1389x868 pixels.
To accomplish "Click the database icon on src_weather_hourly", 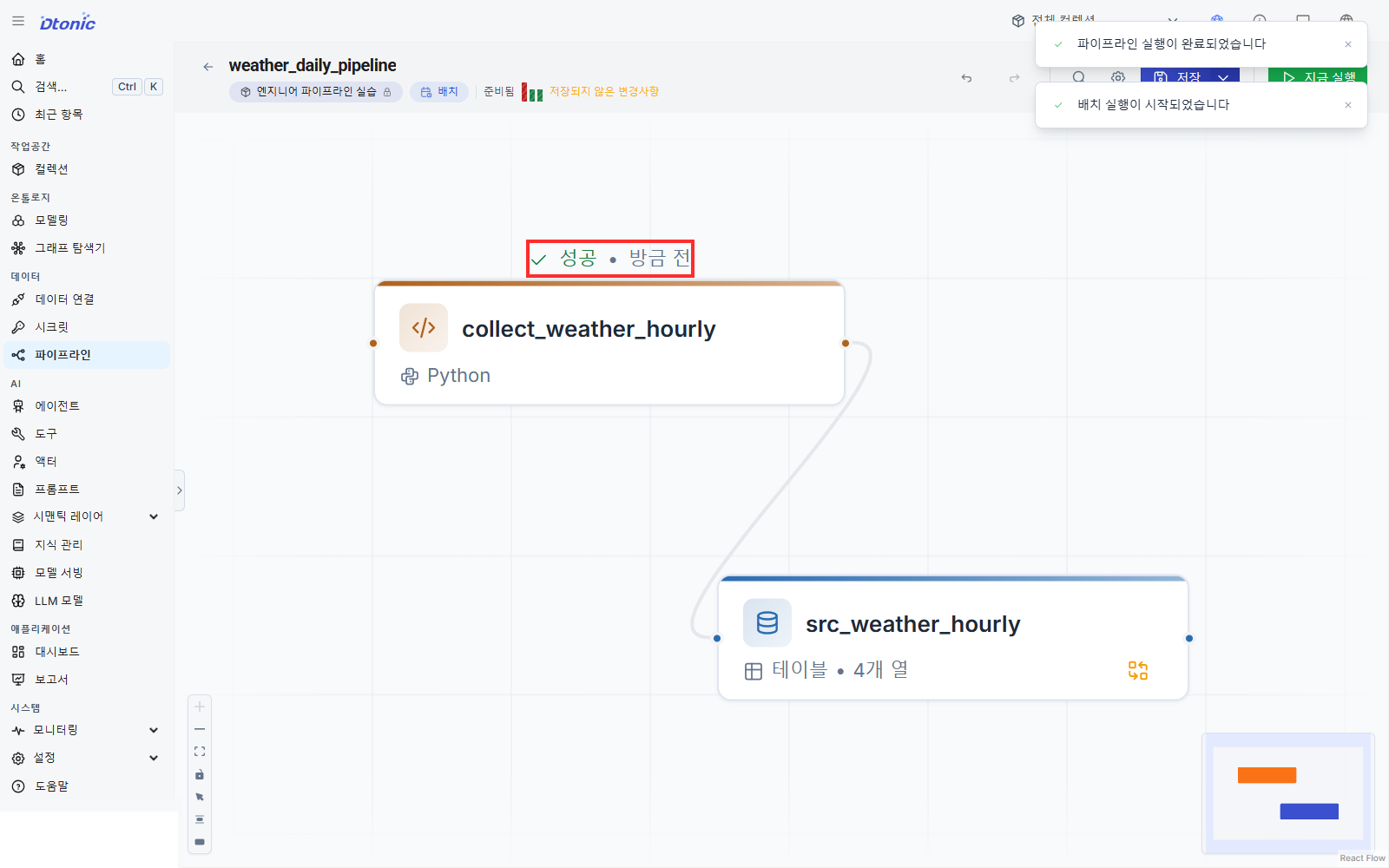I will pyautogui.click(x=767, y=622).
